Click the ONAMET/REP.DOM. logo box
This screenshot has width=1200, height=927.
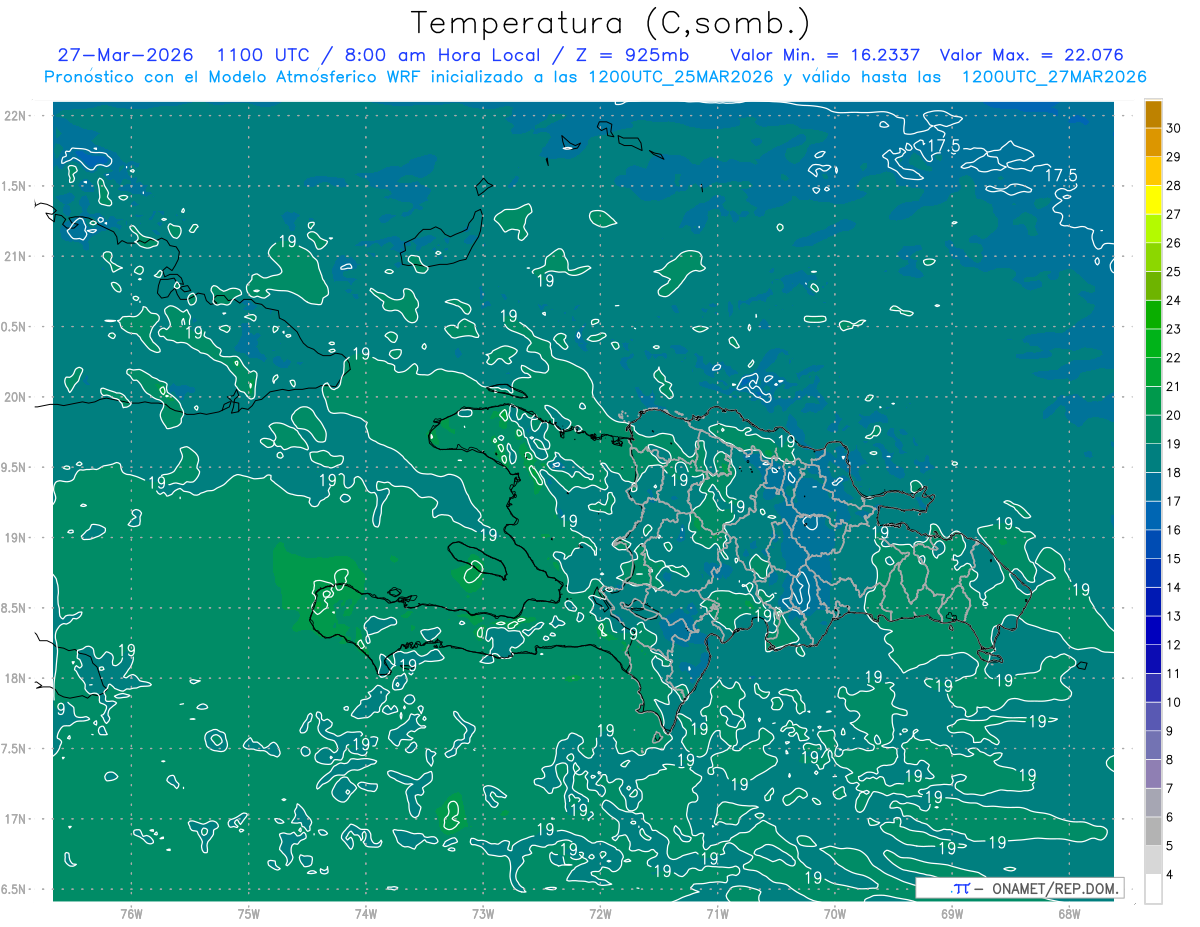pyautogui.click(x=1020, y=888)
